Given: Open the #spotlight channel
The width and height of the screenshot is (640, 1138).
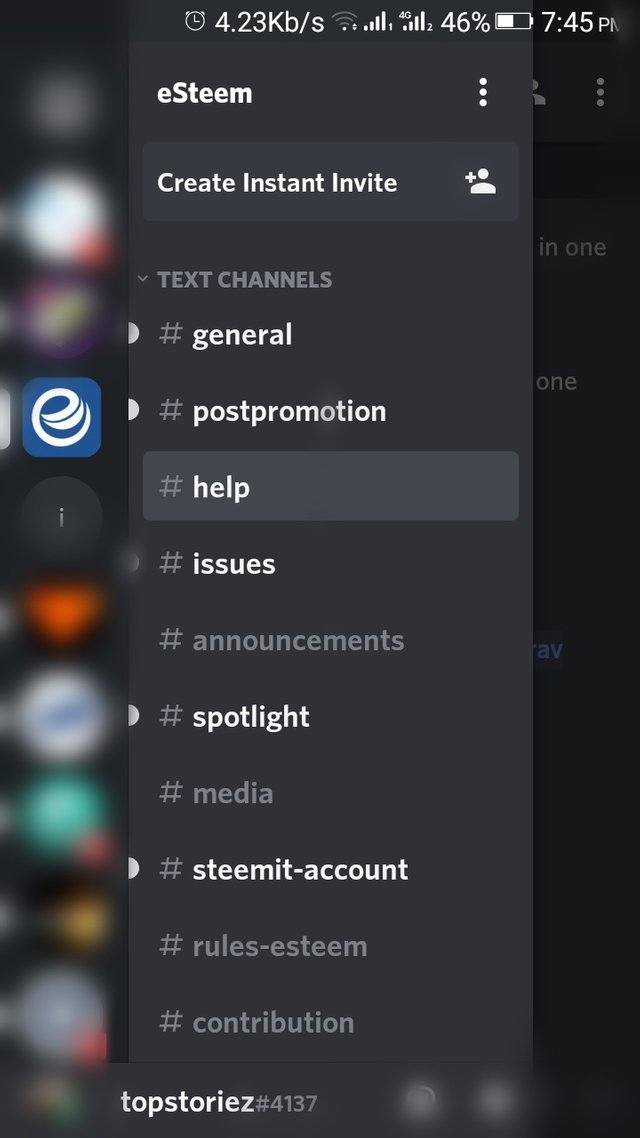Looking at the screenshot, I should [330, 716].
